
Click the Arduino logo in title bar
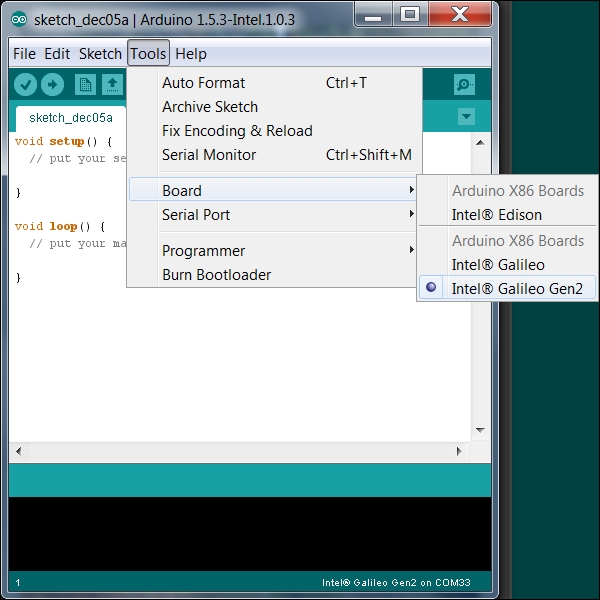click(x=19, y=19)
